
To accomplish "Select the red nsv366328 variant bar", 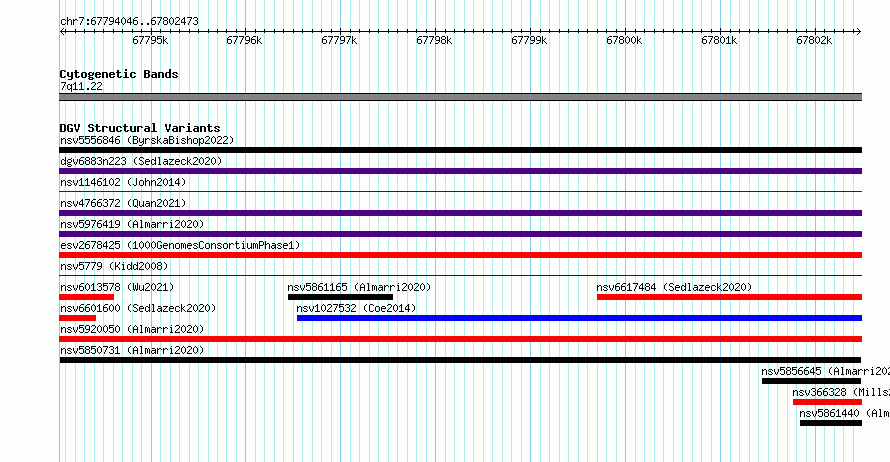I will tap(827, 402).
